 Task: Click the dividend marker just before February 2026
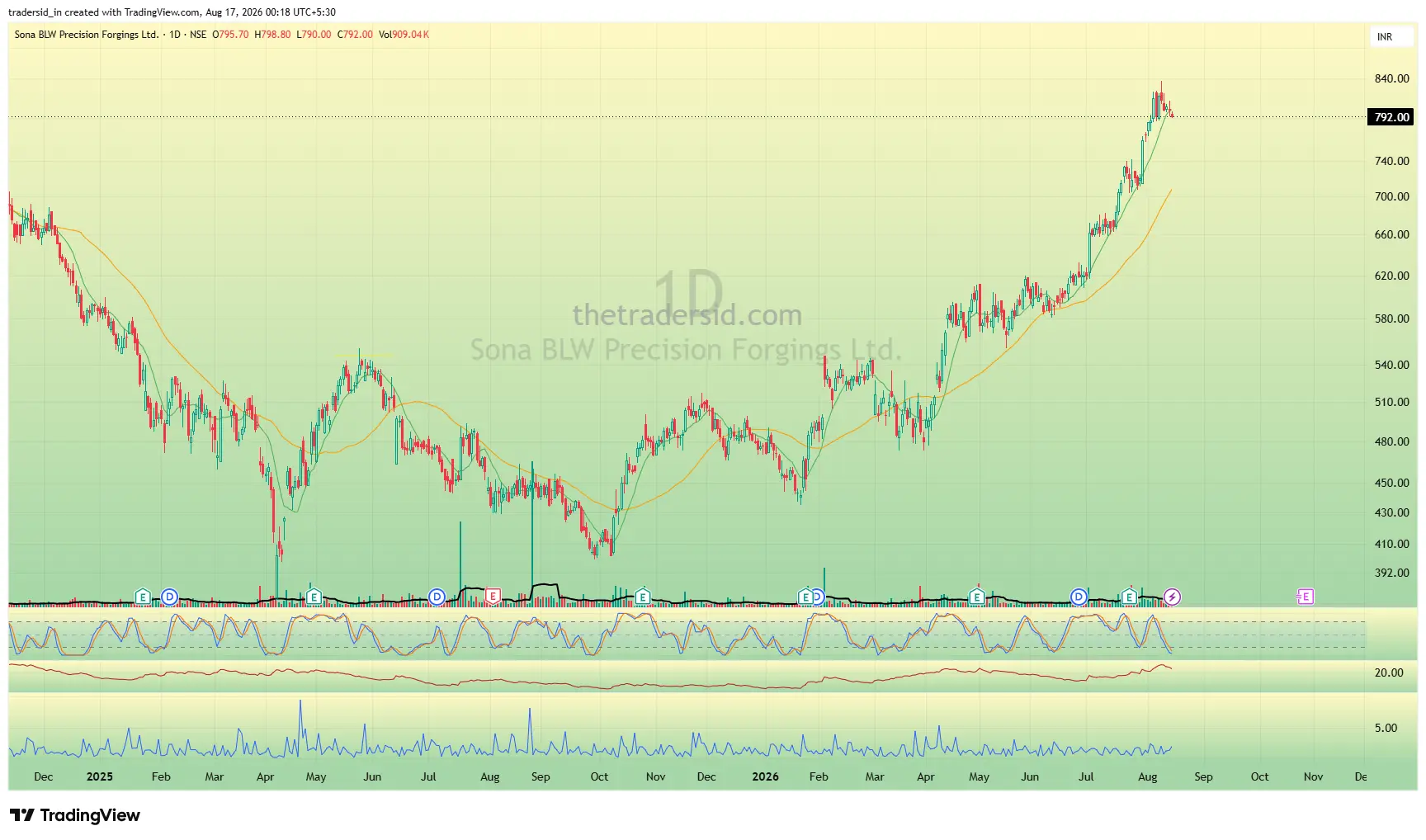(818, 597)
